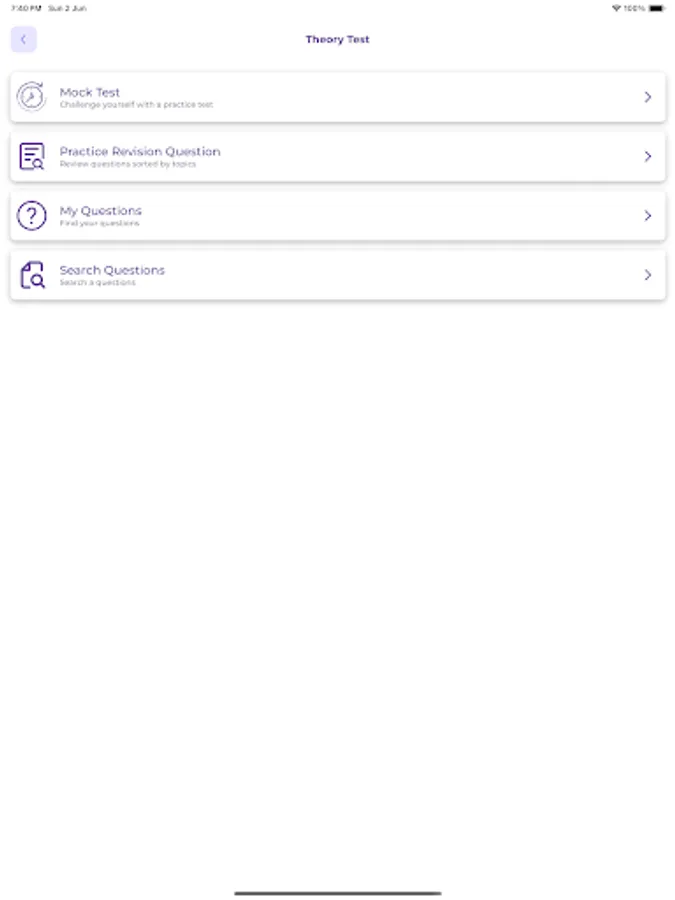The height and width of the screenshot is (900, 675).
Task: Select the Theory Test title
Action: [x=337, y=39]
